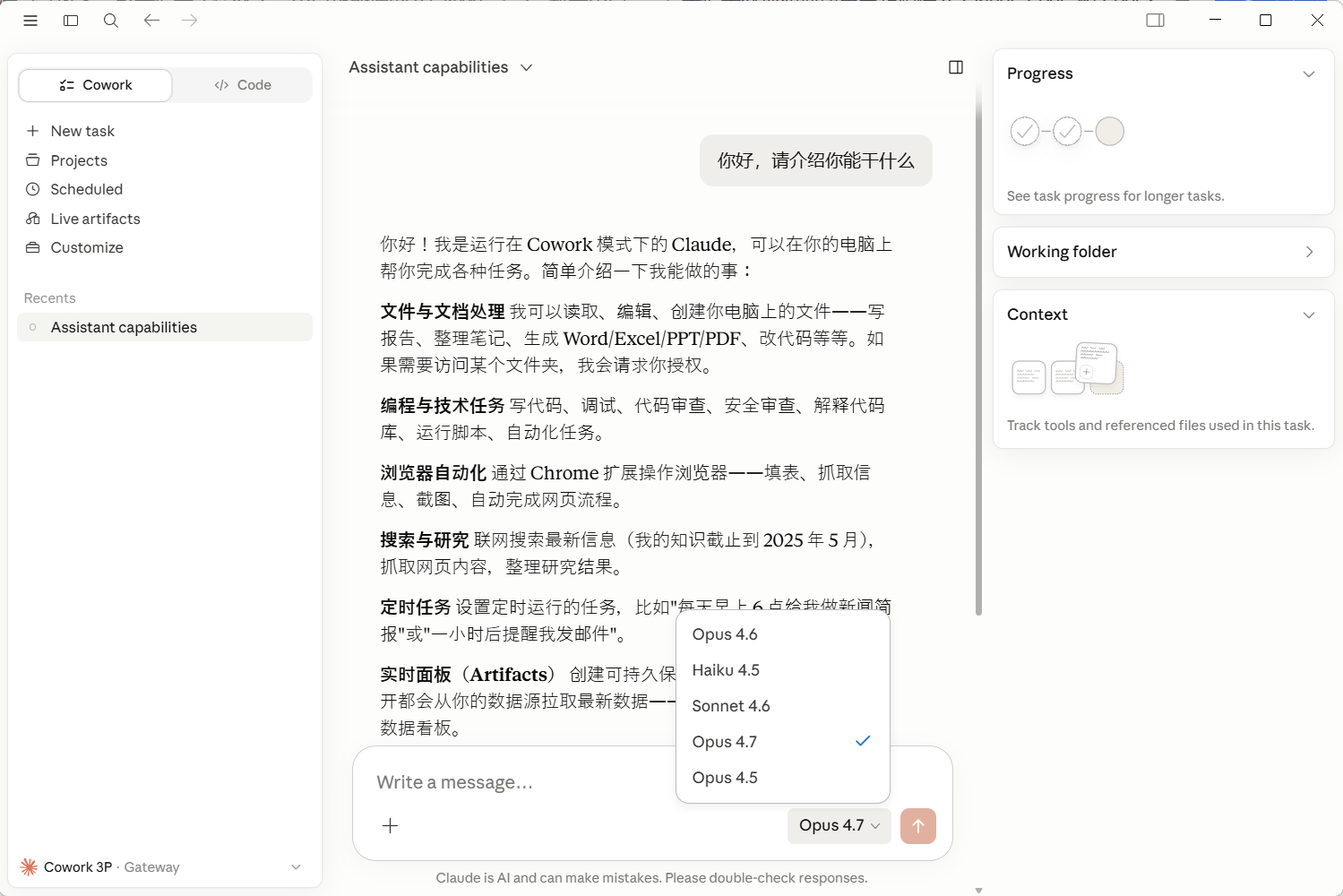Screen dimensions: 1343x896
Task: Click the Live artifacts icon
Action: tap(33, 219)
